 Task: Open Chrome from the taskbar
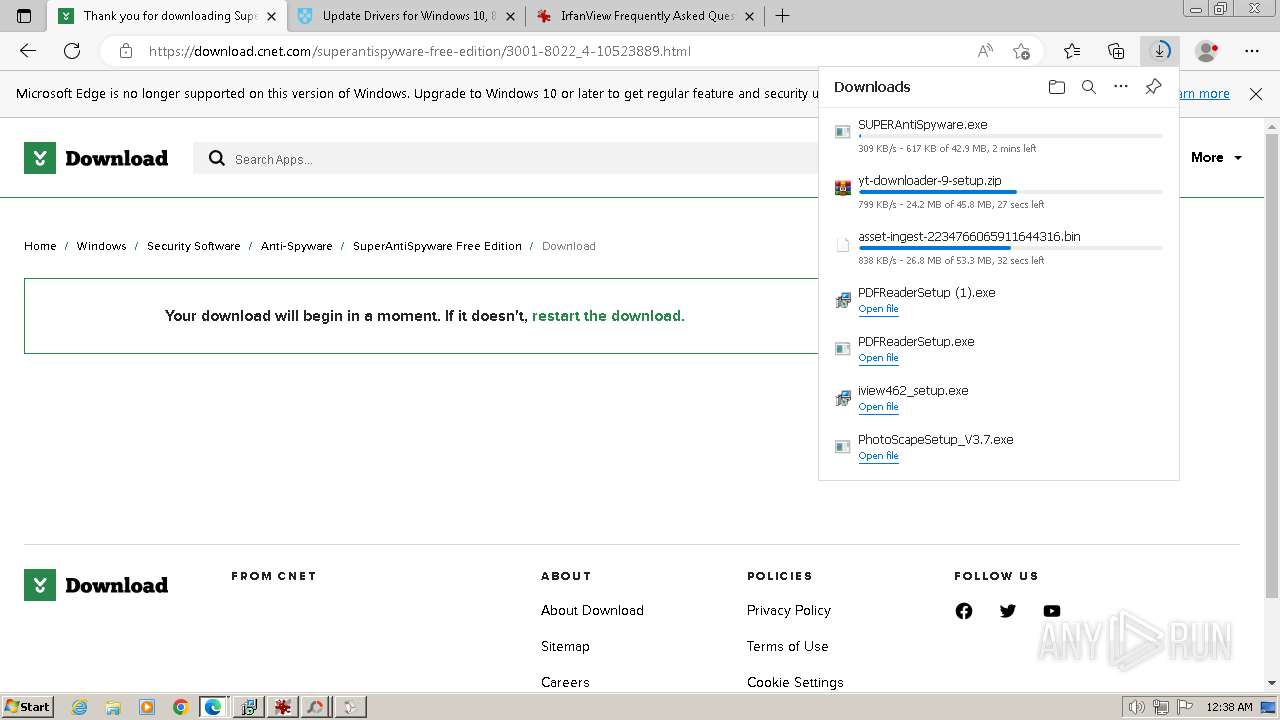point(181,707)
